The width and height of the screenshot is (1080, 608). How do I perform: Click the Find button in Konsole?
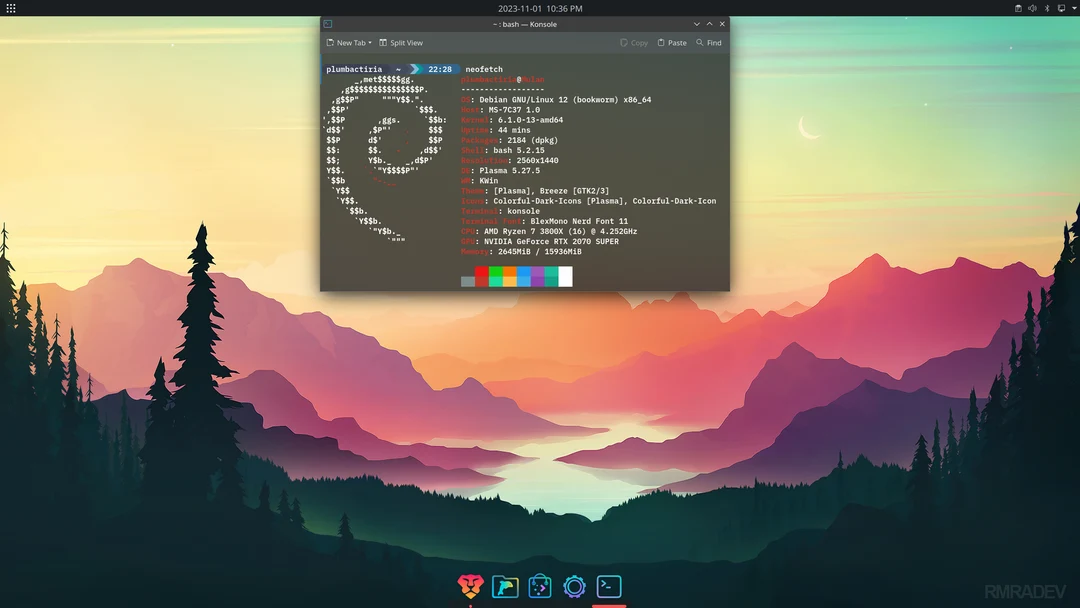pyautogui.click(x=709, y=42)
